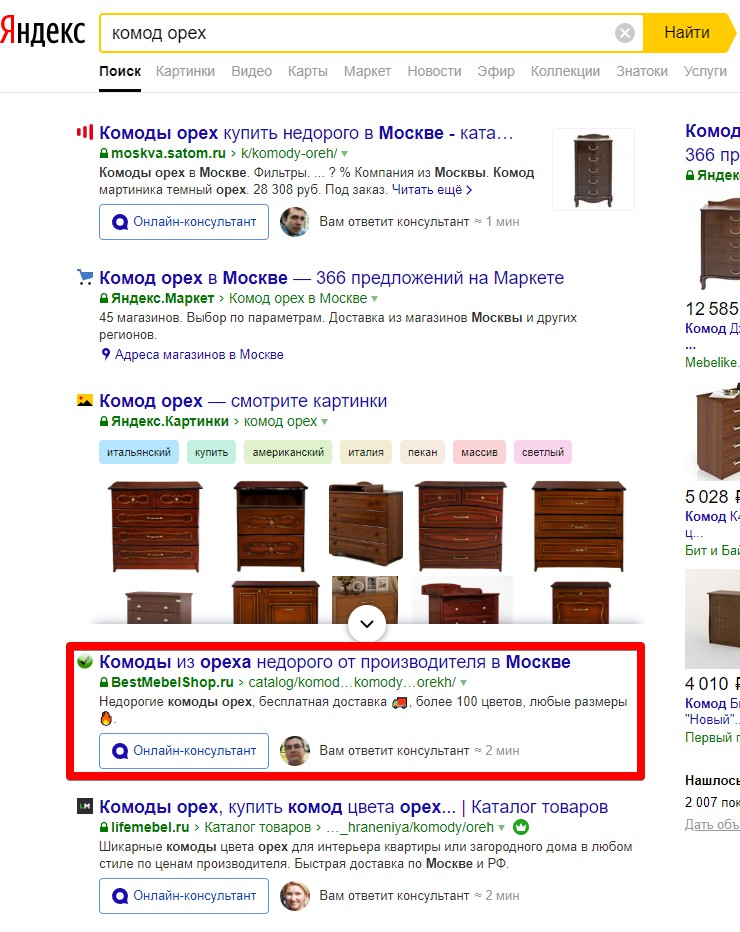Expand the Яндекс.Маркет URL dropdown arrow
740x932 pixels.
pyautogui.click(x=374, y=298)
